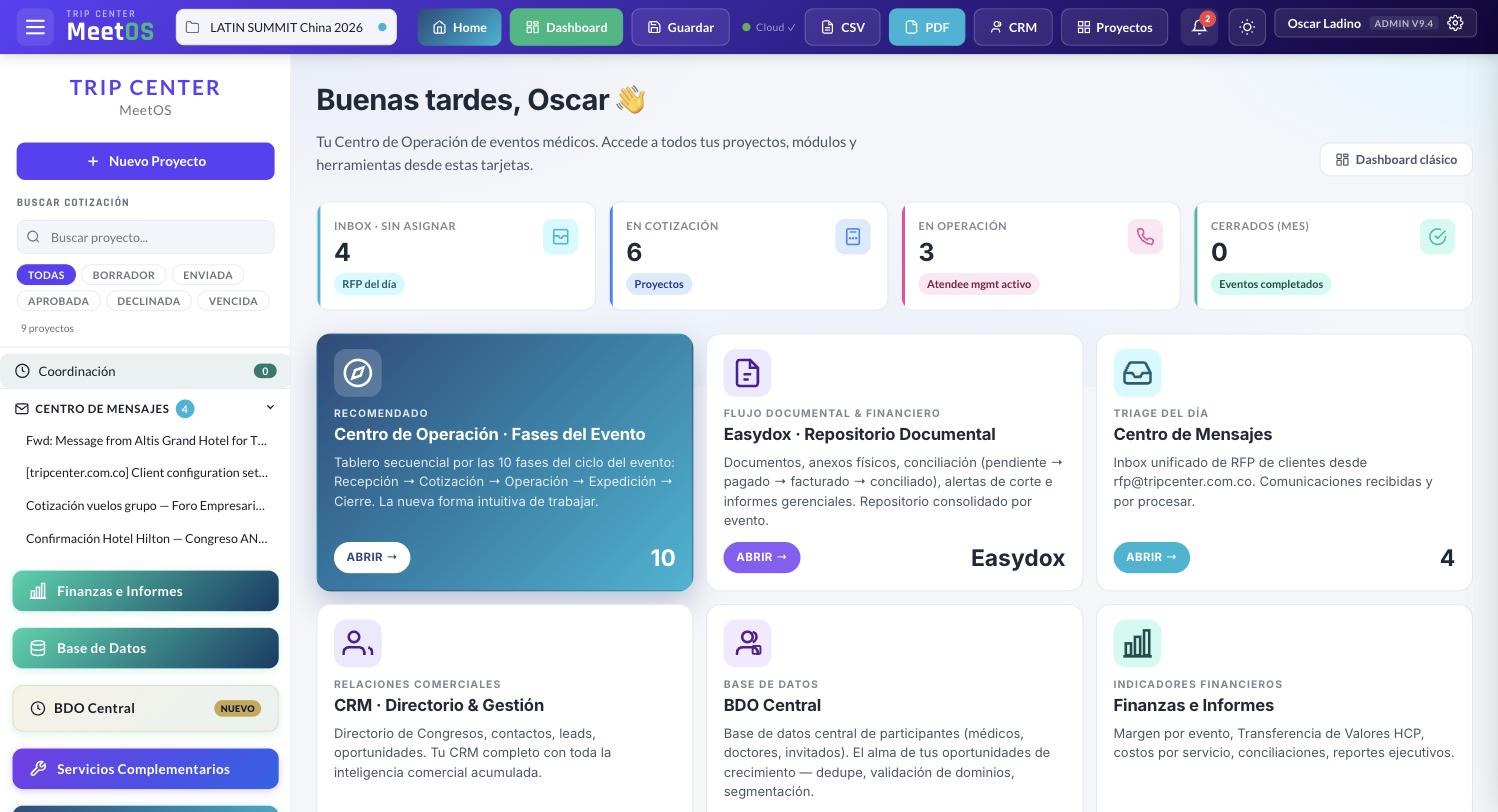Click ABRIR on the Easydox card
1498x812 pixels.
(762, 557)
